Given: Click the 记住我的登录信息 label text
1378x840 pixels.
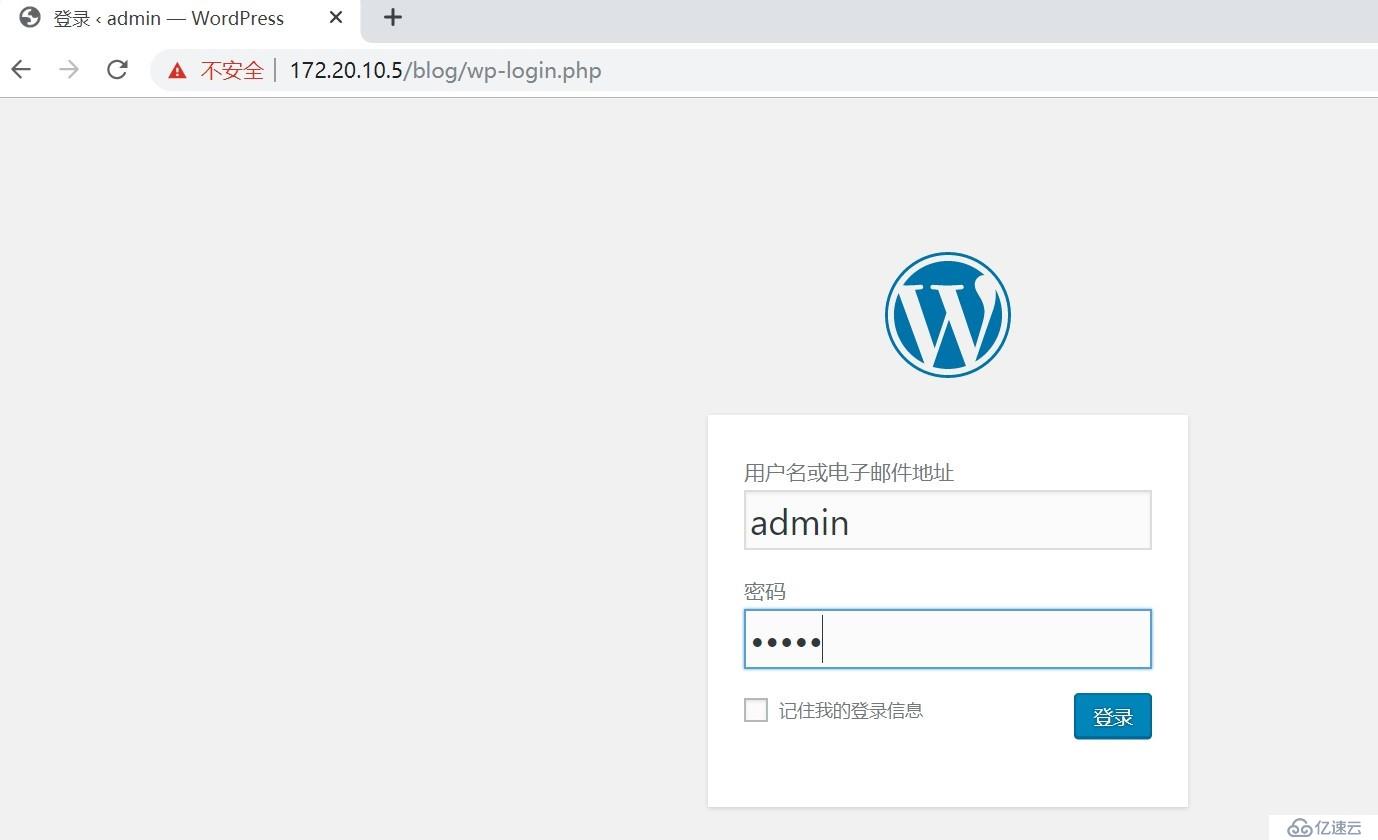Looking at the screenshot, I should coord(851,710).
